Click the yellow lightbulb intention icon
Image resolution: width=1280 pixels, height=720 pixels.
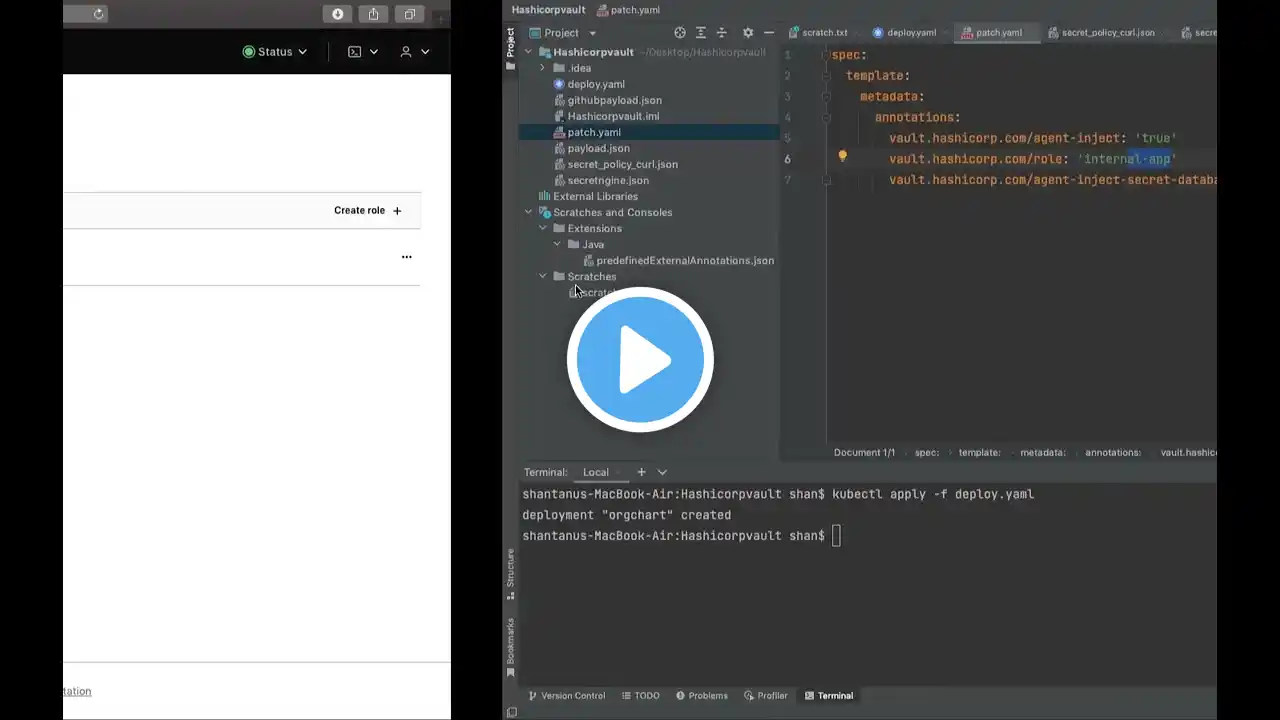tap(842, 156)
